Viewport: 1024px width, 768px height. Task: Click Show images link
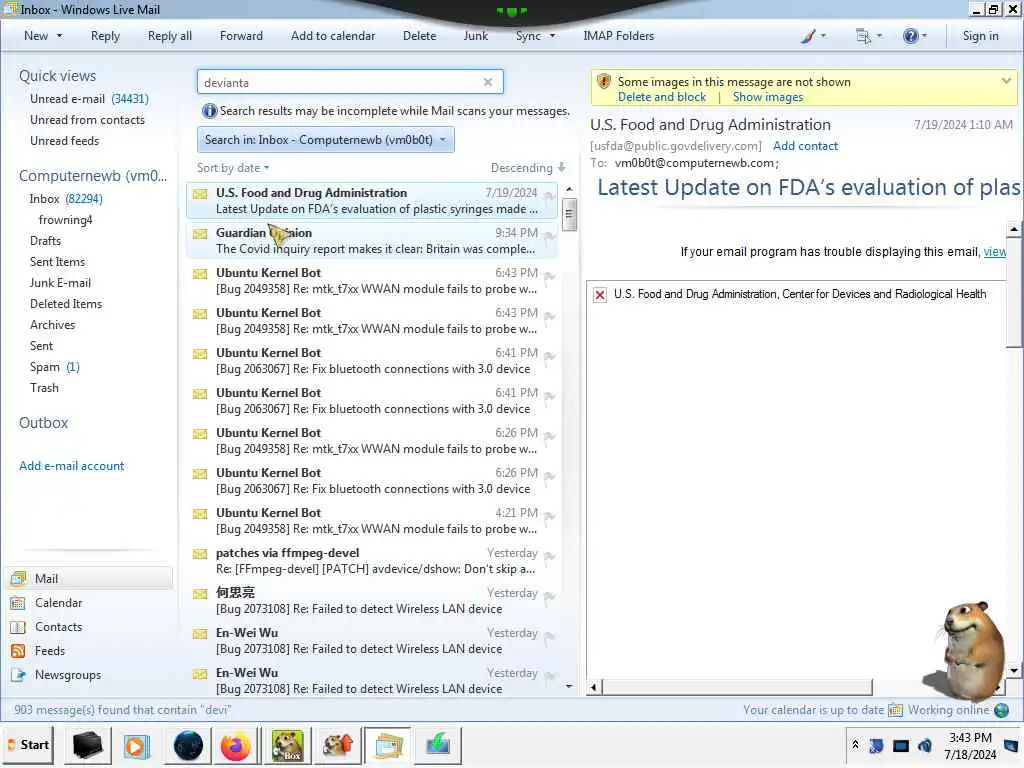(x=767, y=97)
